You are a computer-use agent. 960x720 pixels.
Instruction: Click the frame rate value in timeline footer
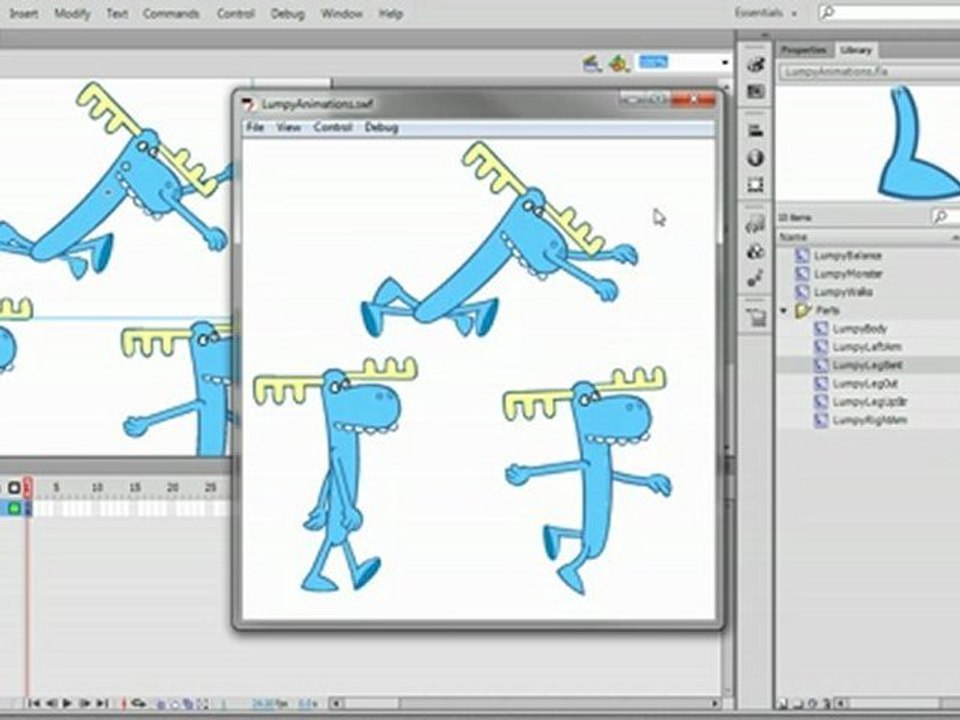(x=271, y=704)
